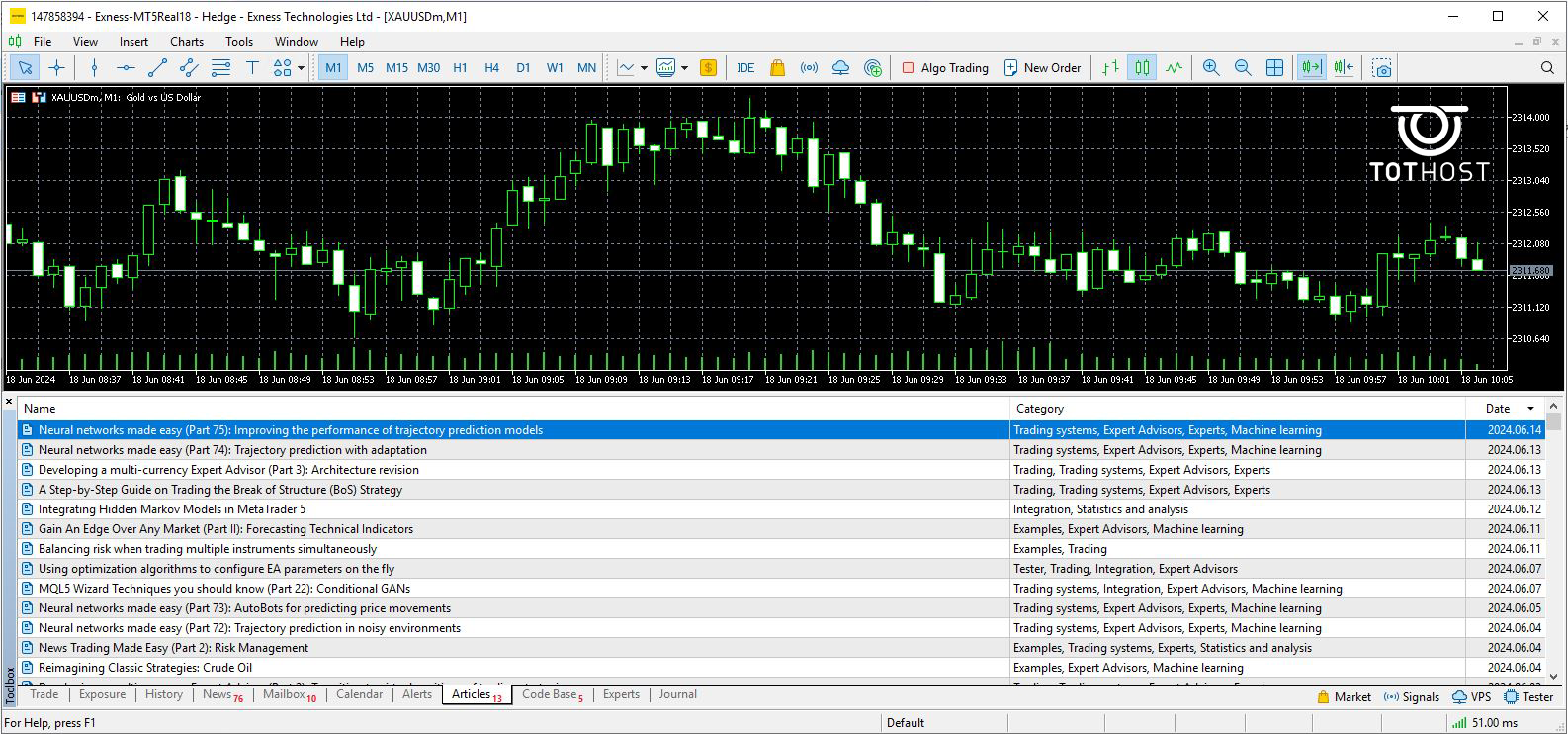
Task: Switch to line chart display
Action: (1174, 67)
